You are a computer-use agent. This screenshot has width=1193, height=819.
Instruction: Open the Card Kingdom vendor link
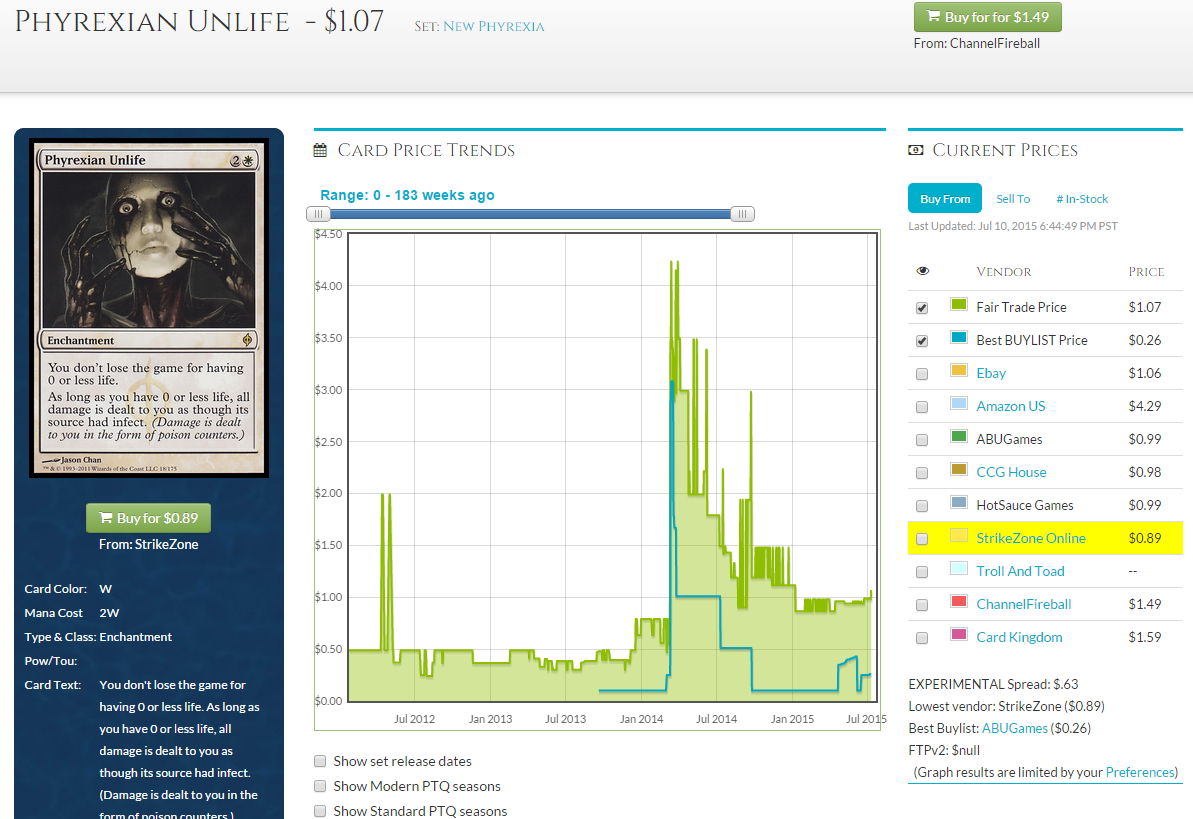click(x=1019, y=637)
